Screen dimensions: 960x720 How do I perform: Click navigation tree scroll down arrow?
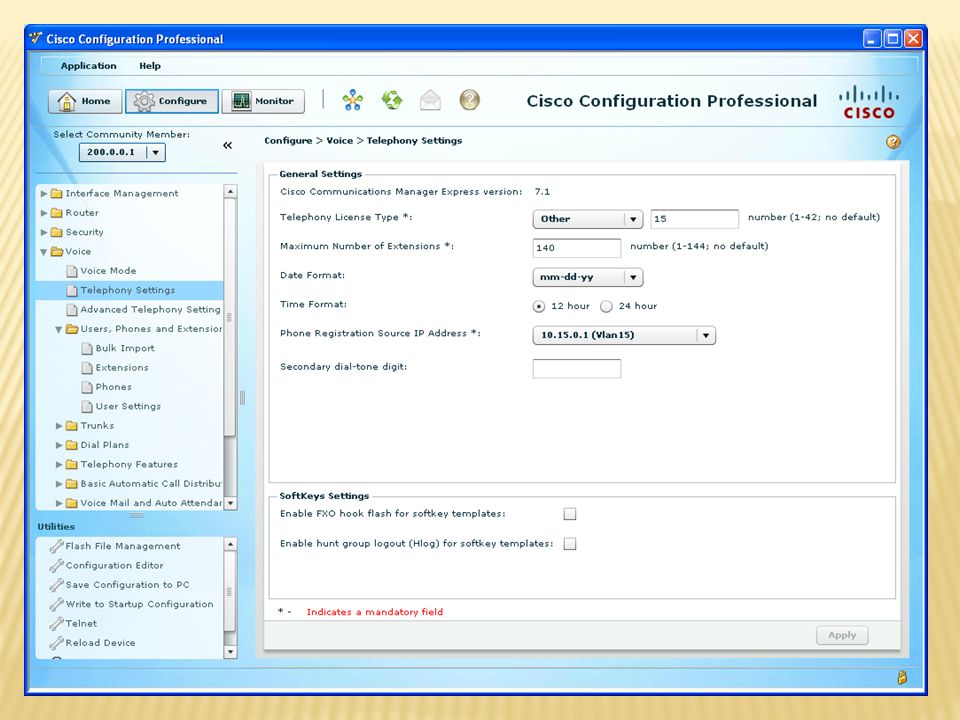point(230,503)
